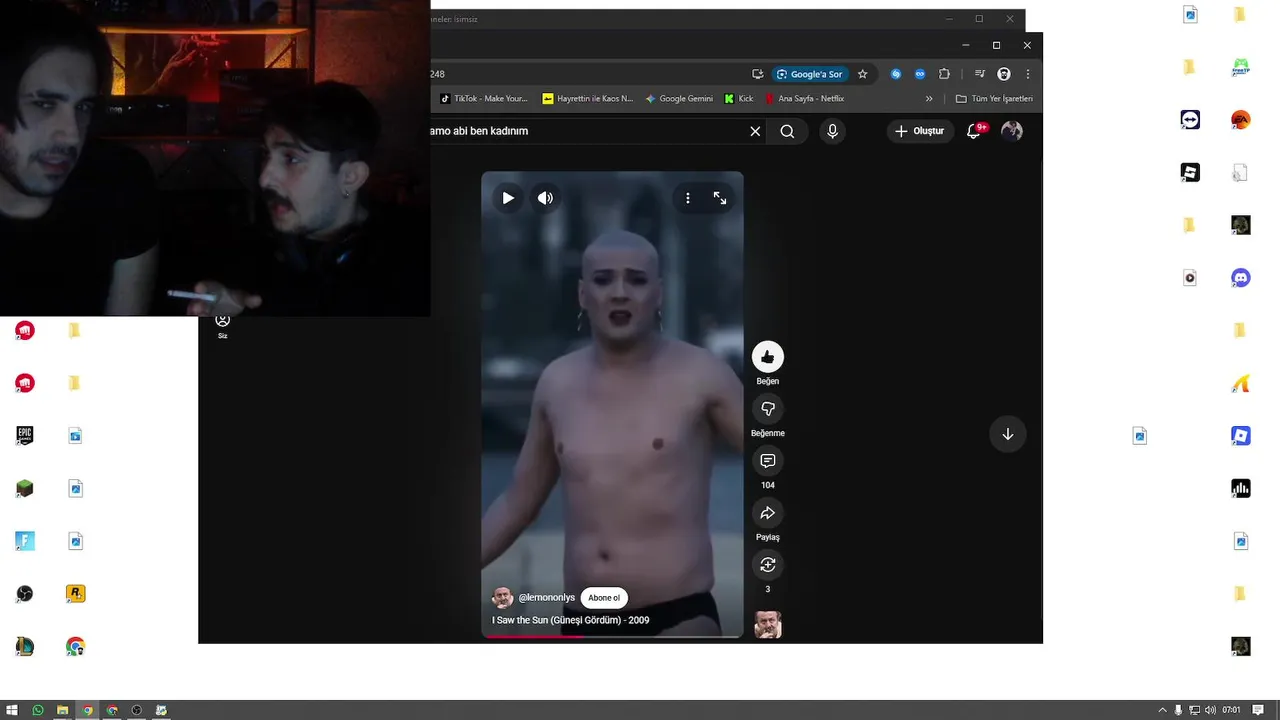Select the Roblox Studio desktop shortcut
Viewport: 1280px width, 720px height.
point(1241,436)
